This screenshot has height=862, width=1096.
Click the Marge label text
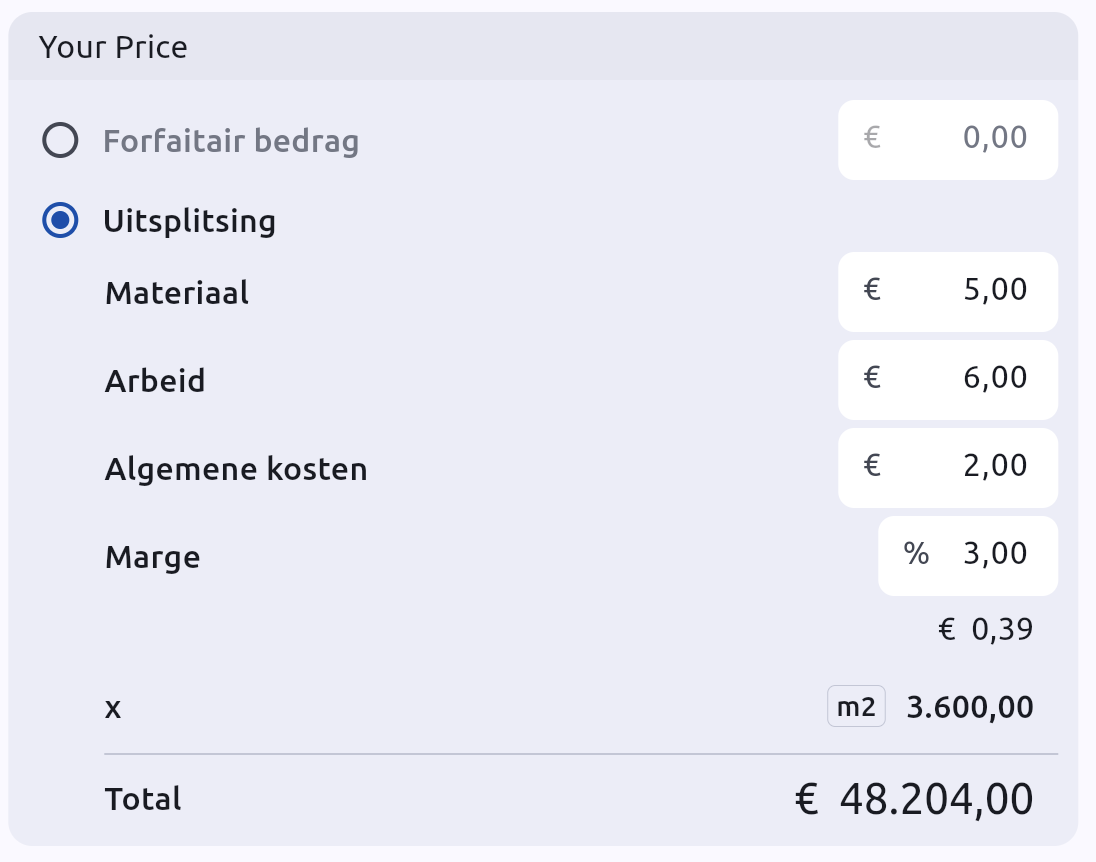(152, 557)
